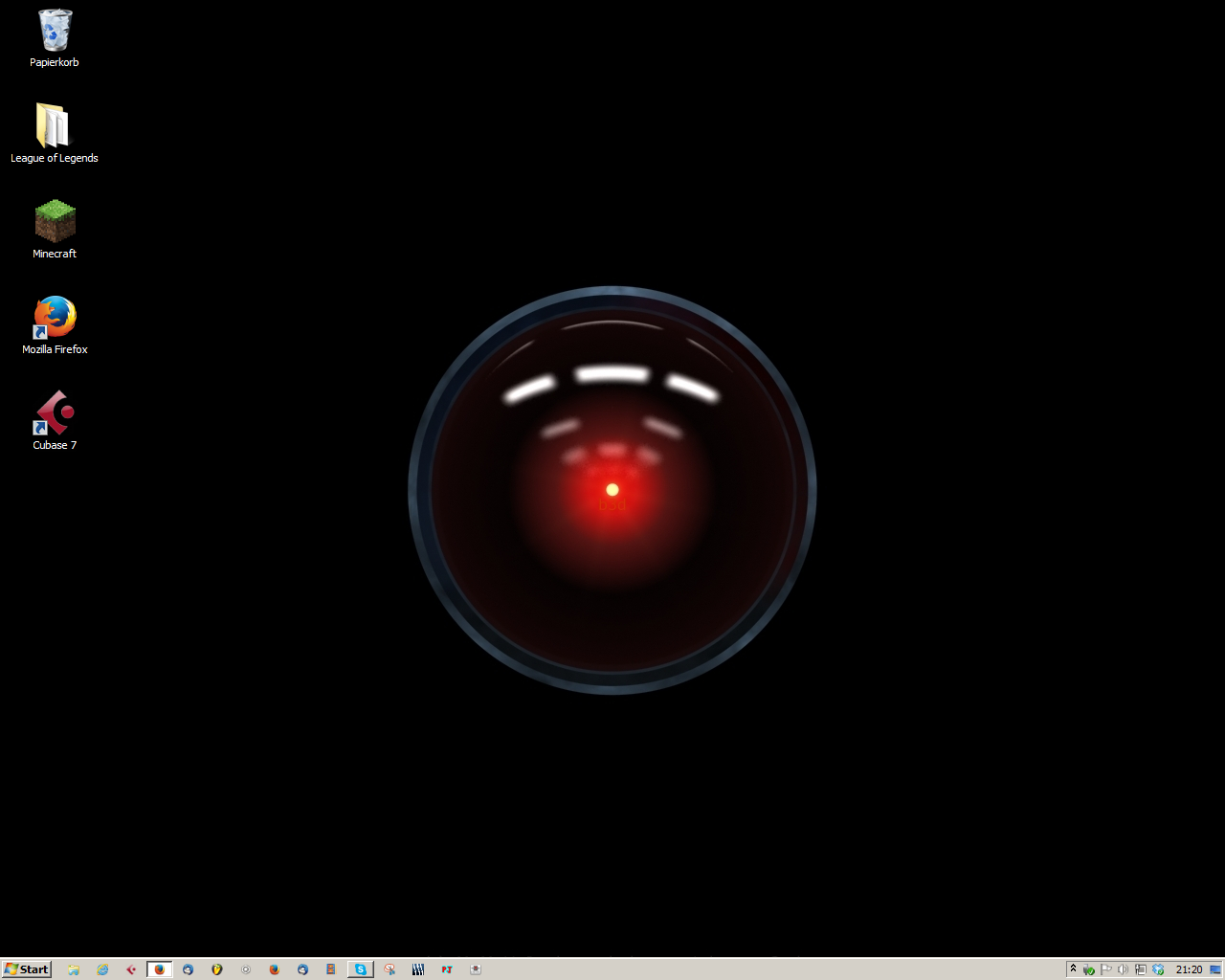
Task: Expand the hidden tray icons chevron
Action: [x=1074, y=969]
